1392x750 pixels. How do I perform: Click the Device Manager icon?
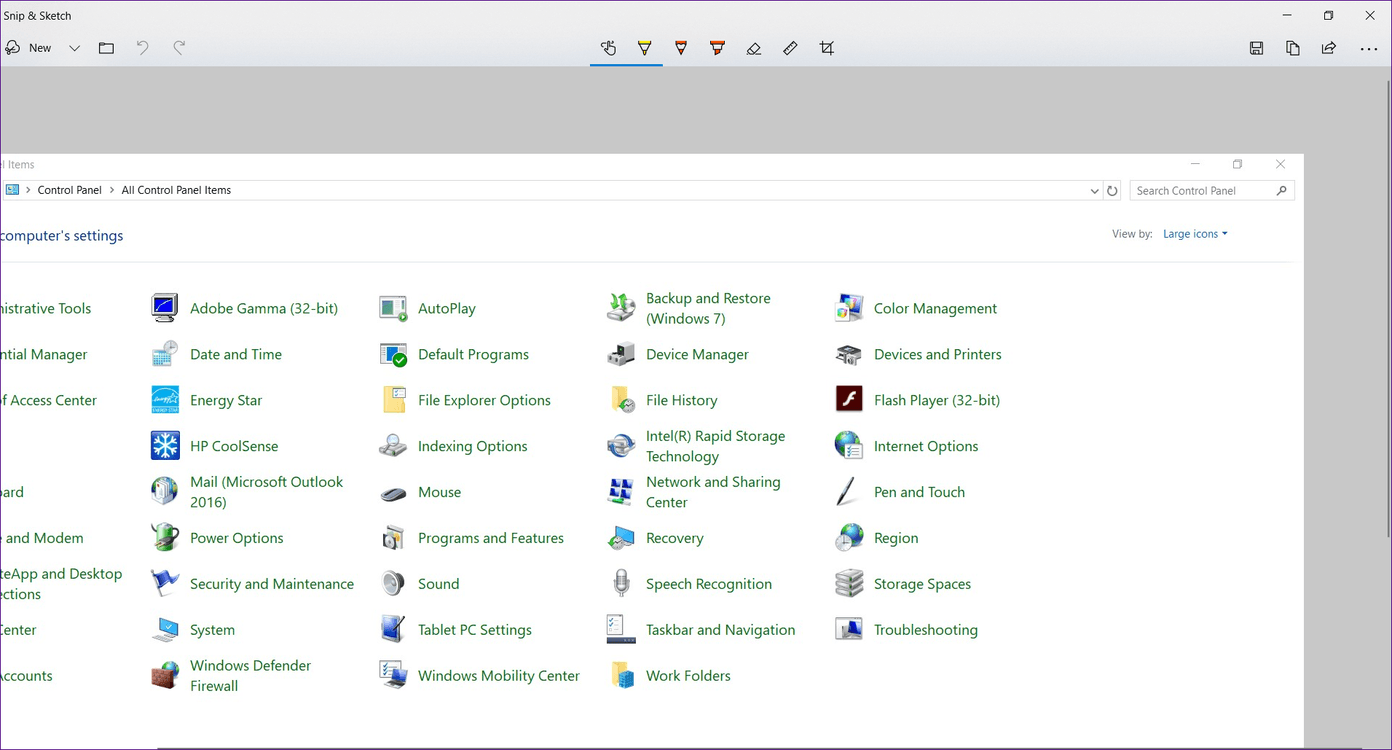pos(621,354)
